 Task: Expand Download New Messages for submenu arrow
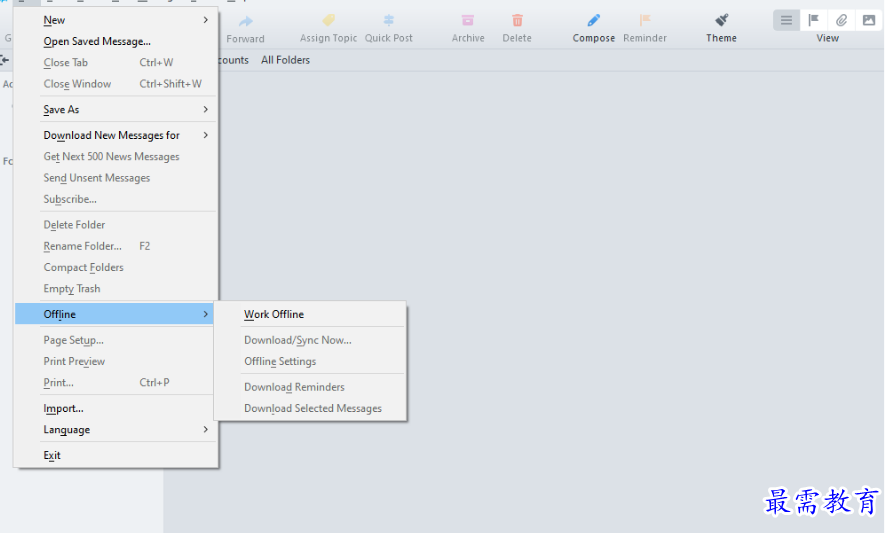pos(205,135)
